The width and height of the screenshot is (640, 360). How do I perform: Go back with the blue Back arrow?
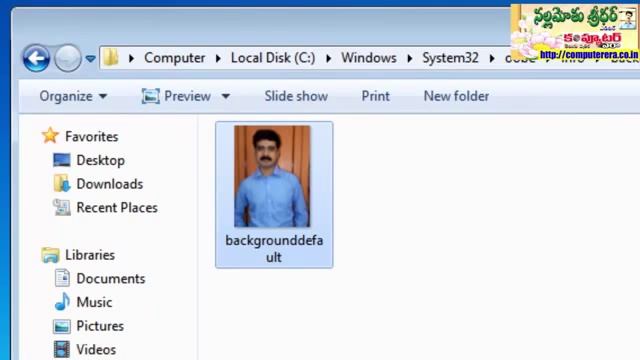coord(36,58)
